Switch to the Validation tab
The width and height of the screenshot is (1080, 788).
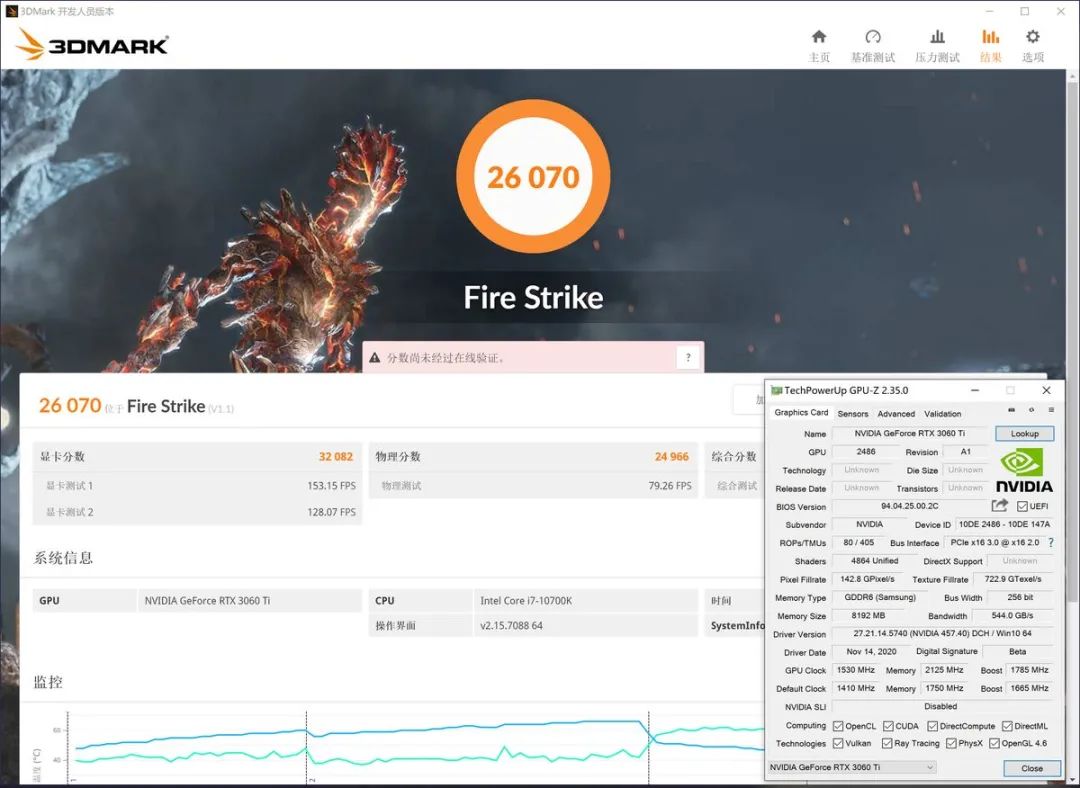pos(942,414)
